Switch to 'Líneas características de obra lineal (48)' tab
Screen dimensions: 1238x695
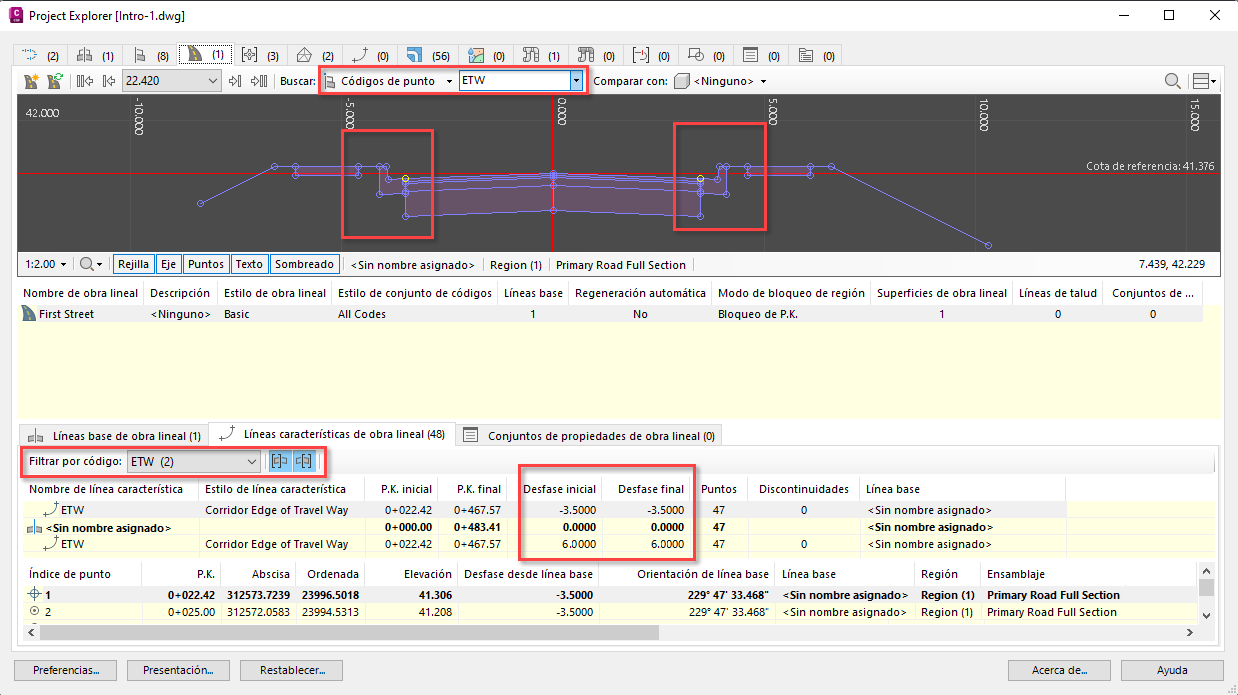[x=332, y=435]
